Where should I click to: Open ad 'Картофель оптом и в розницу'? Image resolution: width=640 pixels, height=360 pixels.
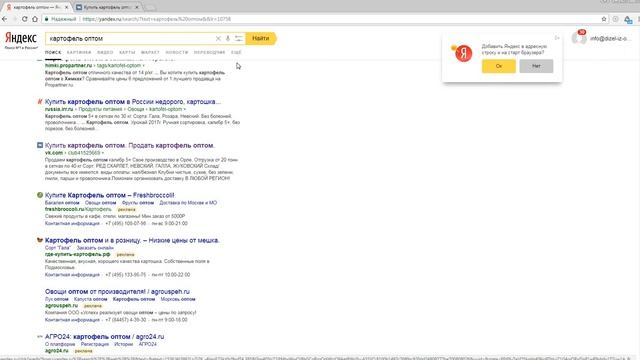click(x=132, y=240)
